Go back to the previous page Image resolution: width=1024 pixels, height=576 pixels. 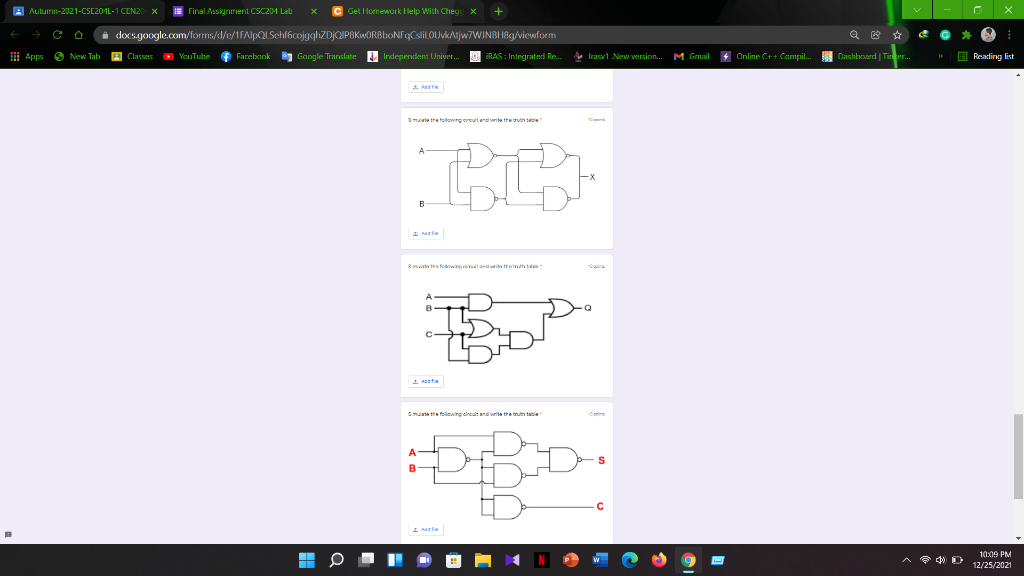click(x=15, y=35)
